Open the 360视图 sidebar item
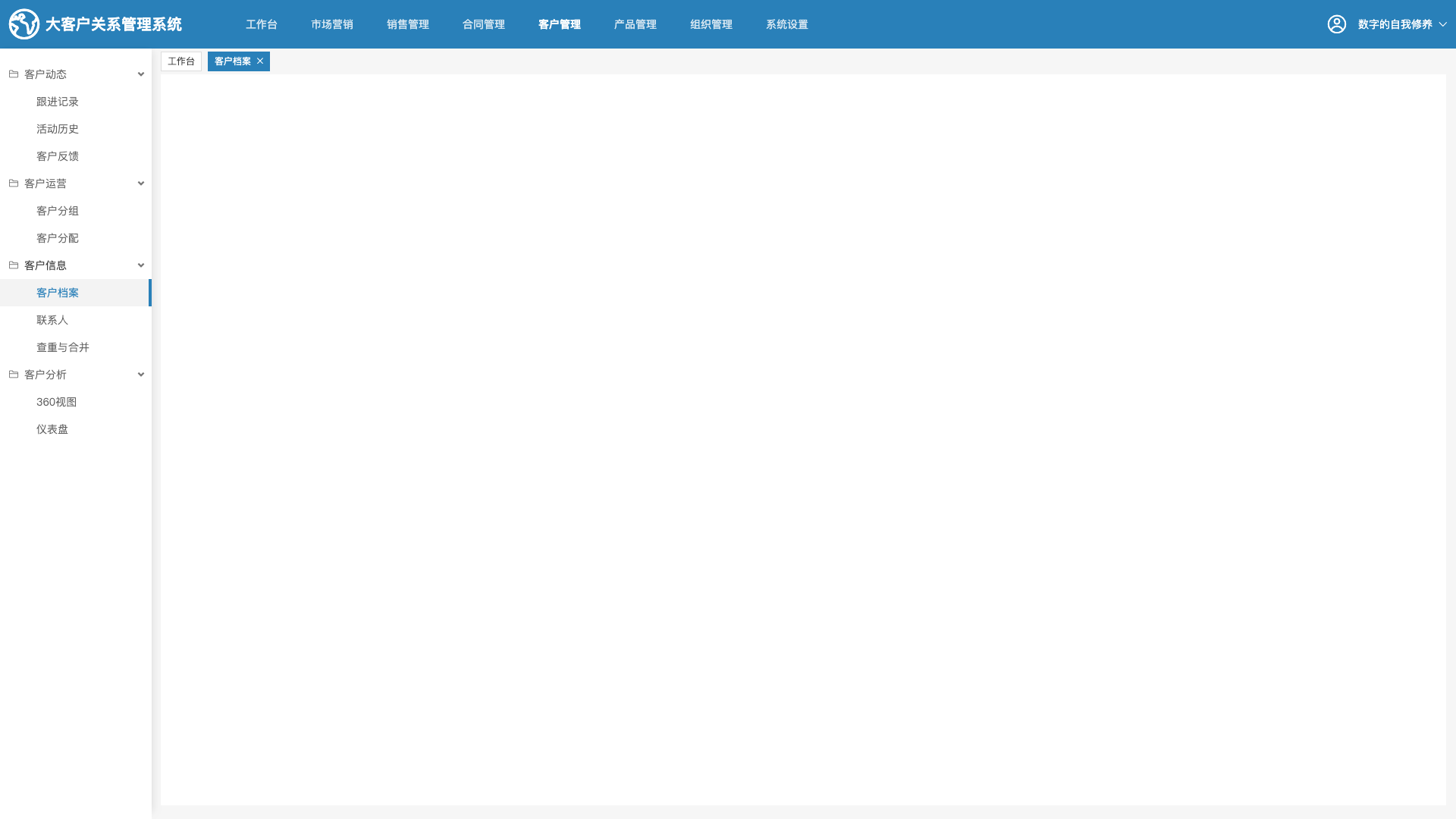The width and height of the screenshot is (1456, 819). tap(57, 402)
